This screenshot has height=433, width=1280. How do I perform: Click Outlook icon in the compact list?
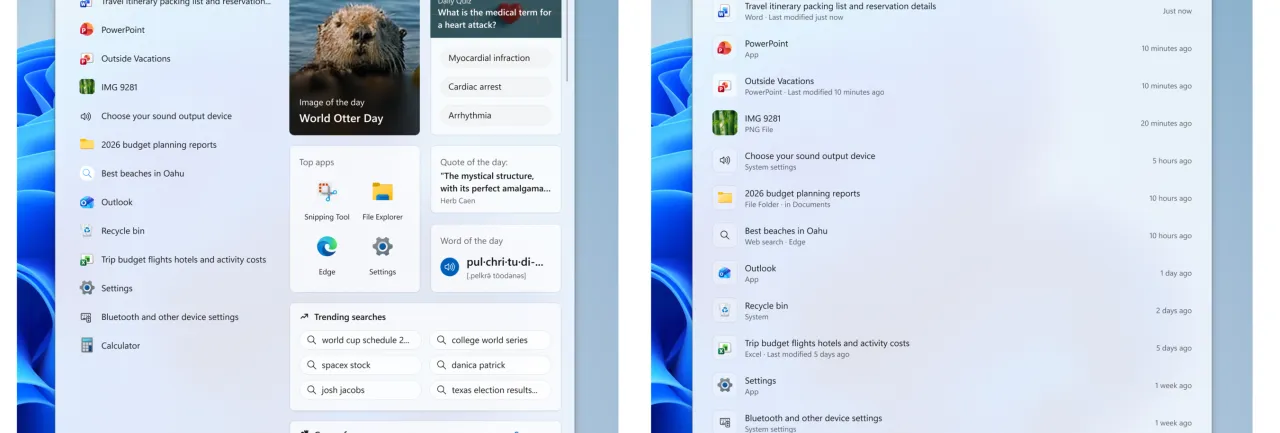tap(87, 202)
